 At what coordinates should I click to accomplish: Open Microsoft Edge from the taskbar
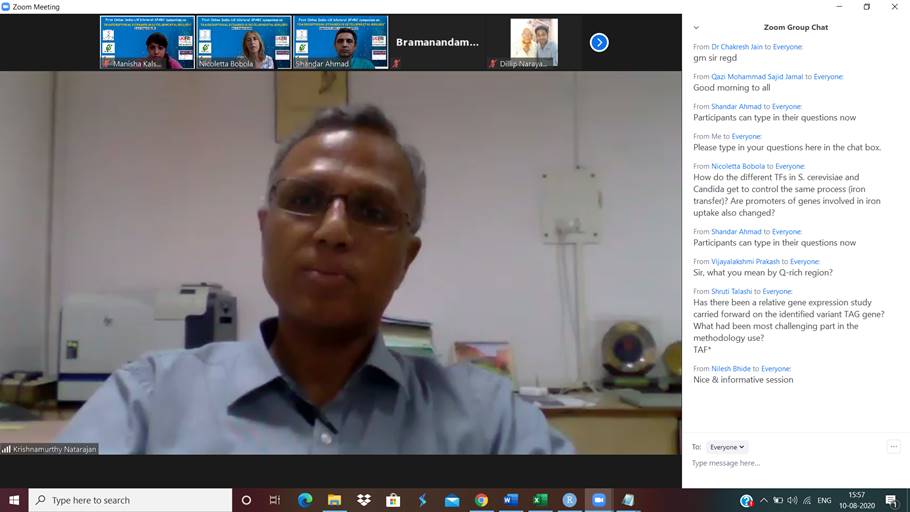305,500
